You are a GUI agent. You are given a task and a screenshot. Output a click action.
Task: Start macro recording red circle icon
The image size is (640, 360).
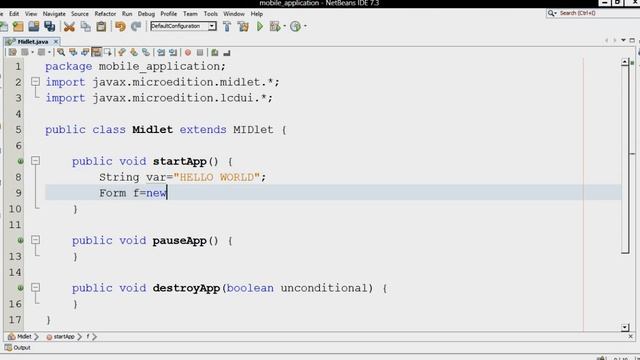click(188, 52)
